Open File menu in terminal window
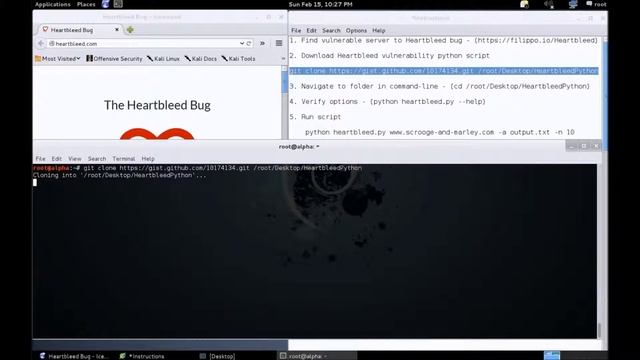Screen dimensions: 640x360 (x=40, y=158)
